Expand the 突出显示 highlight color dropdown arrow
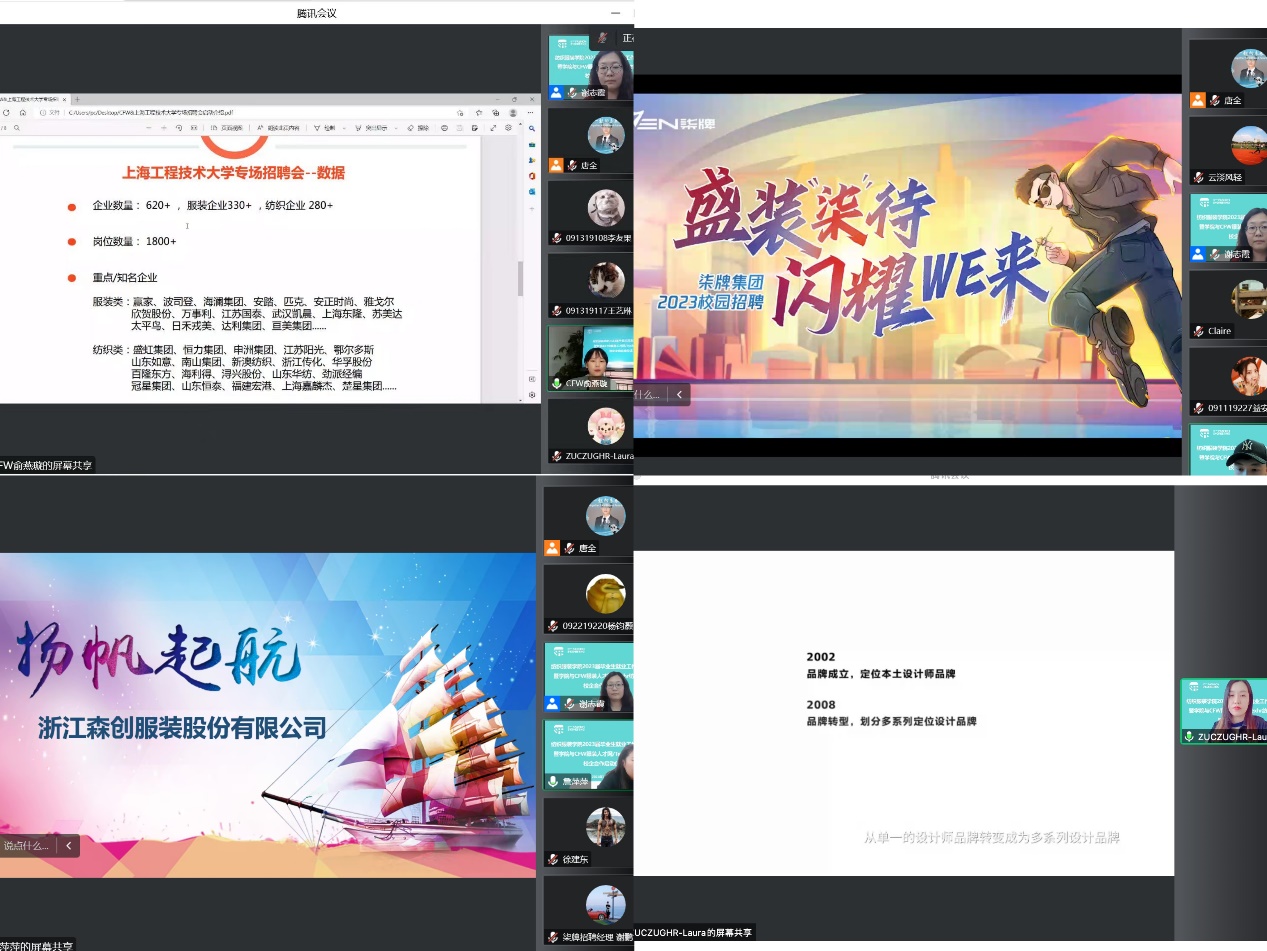The height and width of the screenshot is (951, 1267). 396,128
